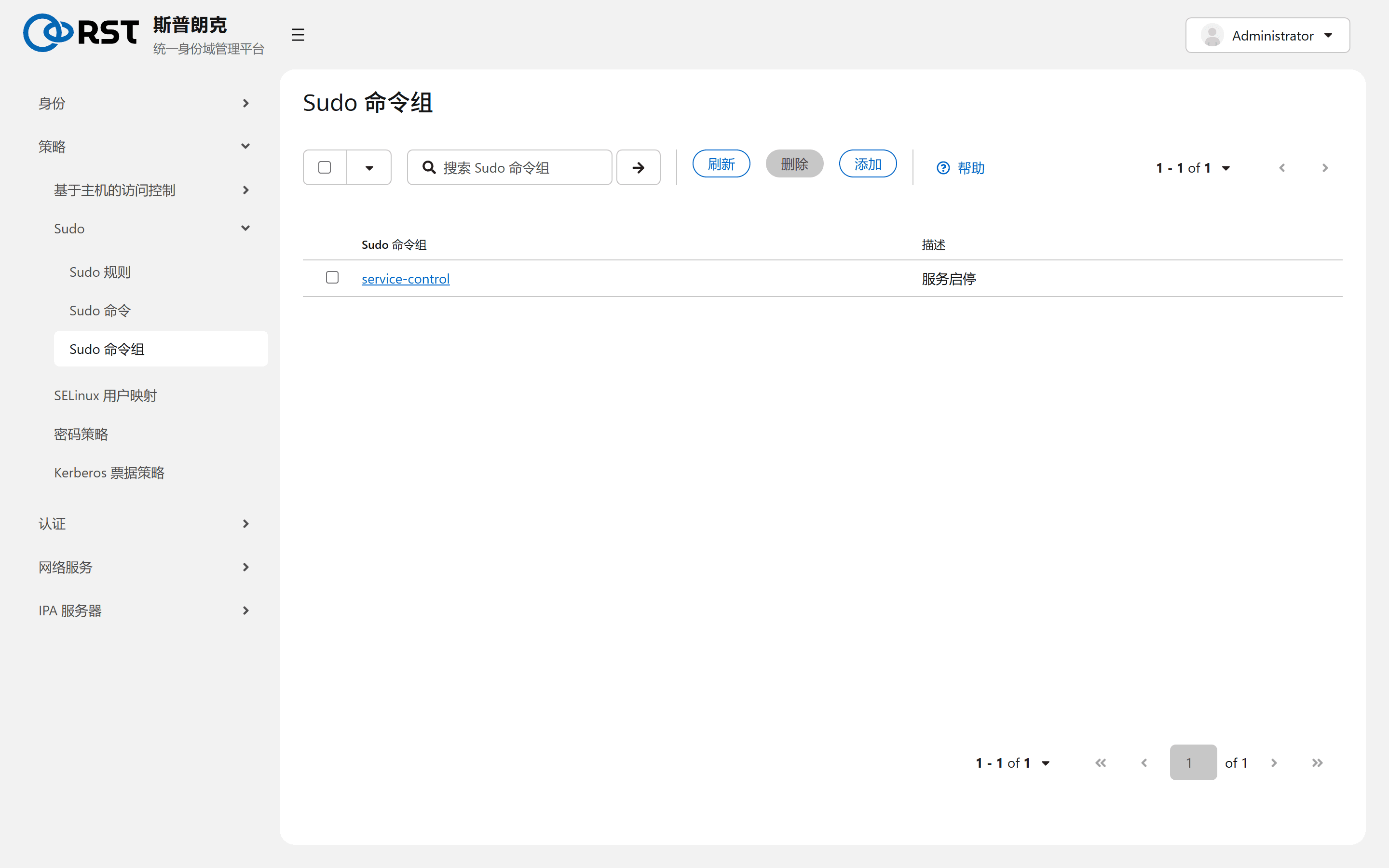1389x868 pixels.
Task: Check the service-control row checkbox
Action: click(332, 277)
